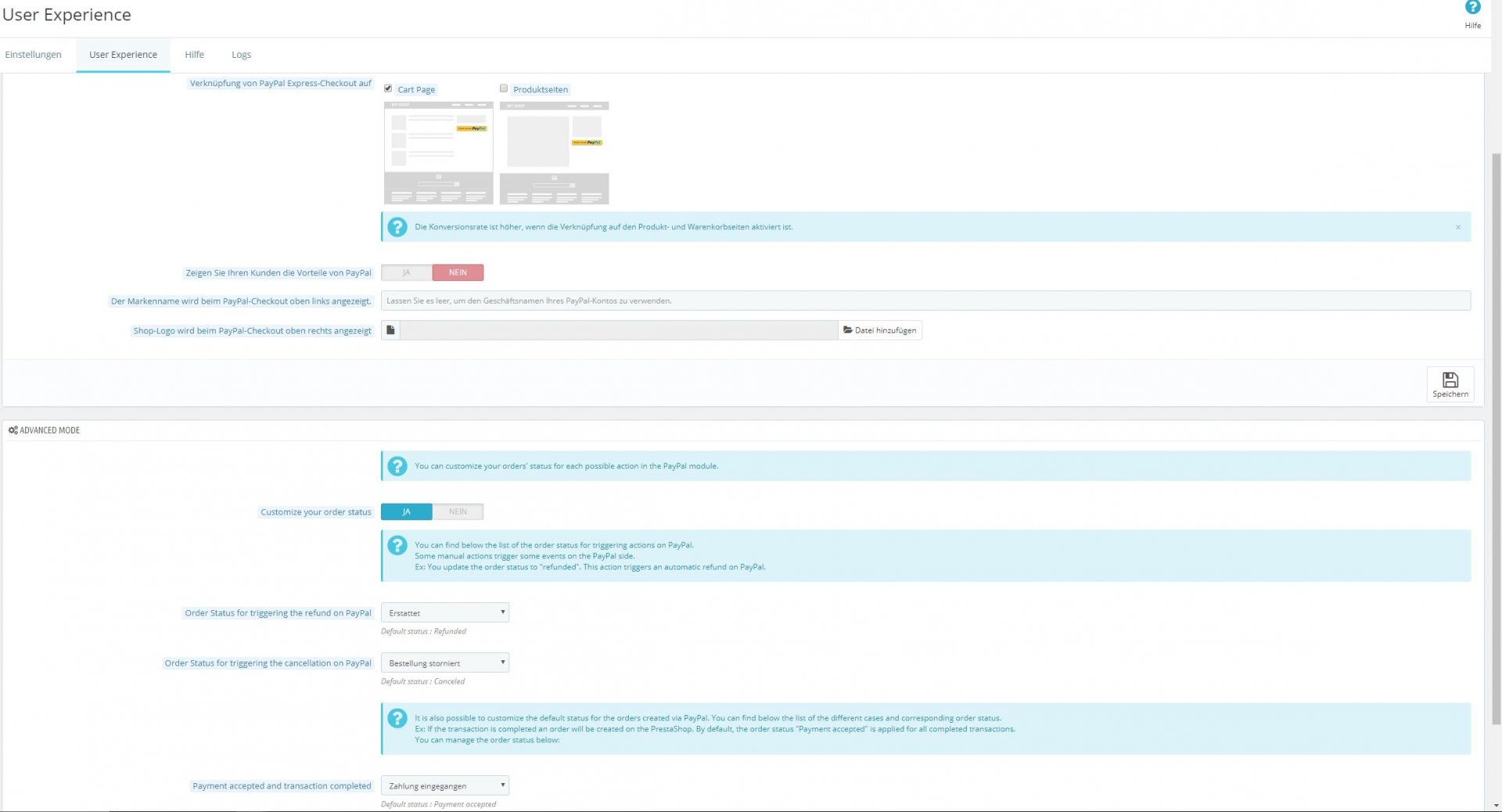
Task: Open the Erstattet refund status dropdown
Action: 445,613
